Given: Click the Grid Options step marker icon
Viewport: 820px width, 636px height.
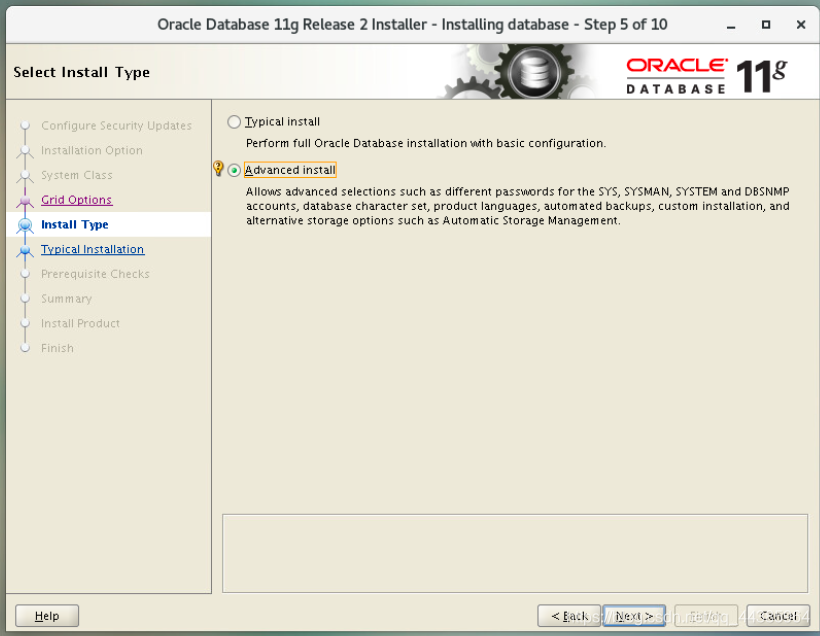Looking at the screenshot, I should click(25, 200).
